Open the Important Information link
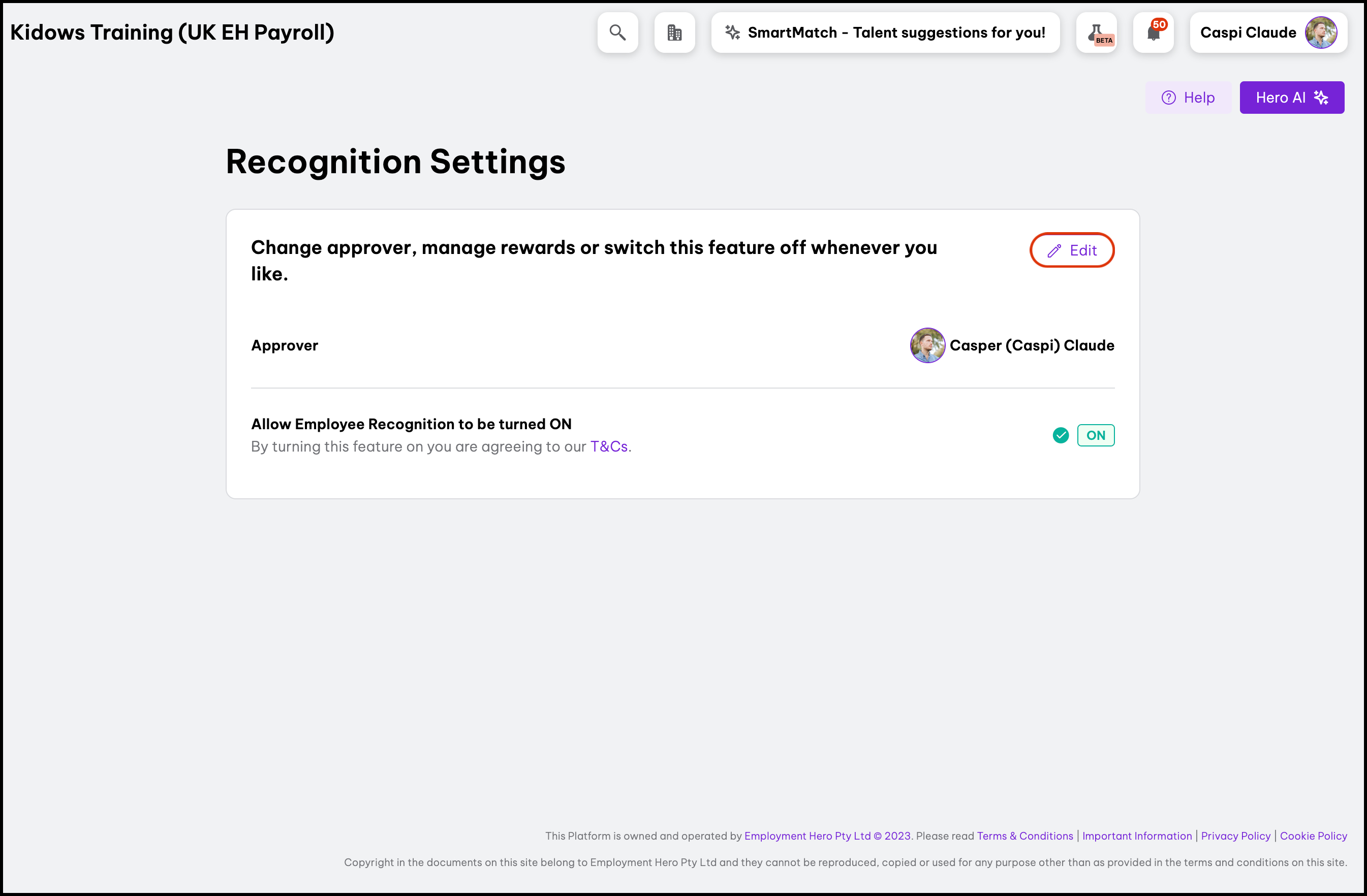Image resolution: width=1367 pixels, height=896 pixels. (x=1137, y=836)
